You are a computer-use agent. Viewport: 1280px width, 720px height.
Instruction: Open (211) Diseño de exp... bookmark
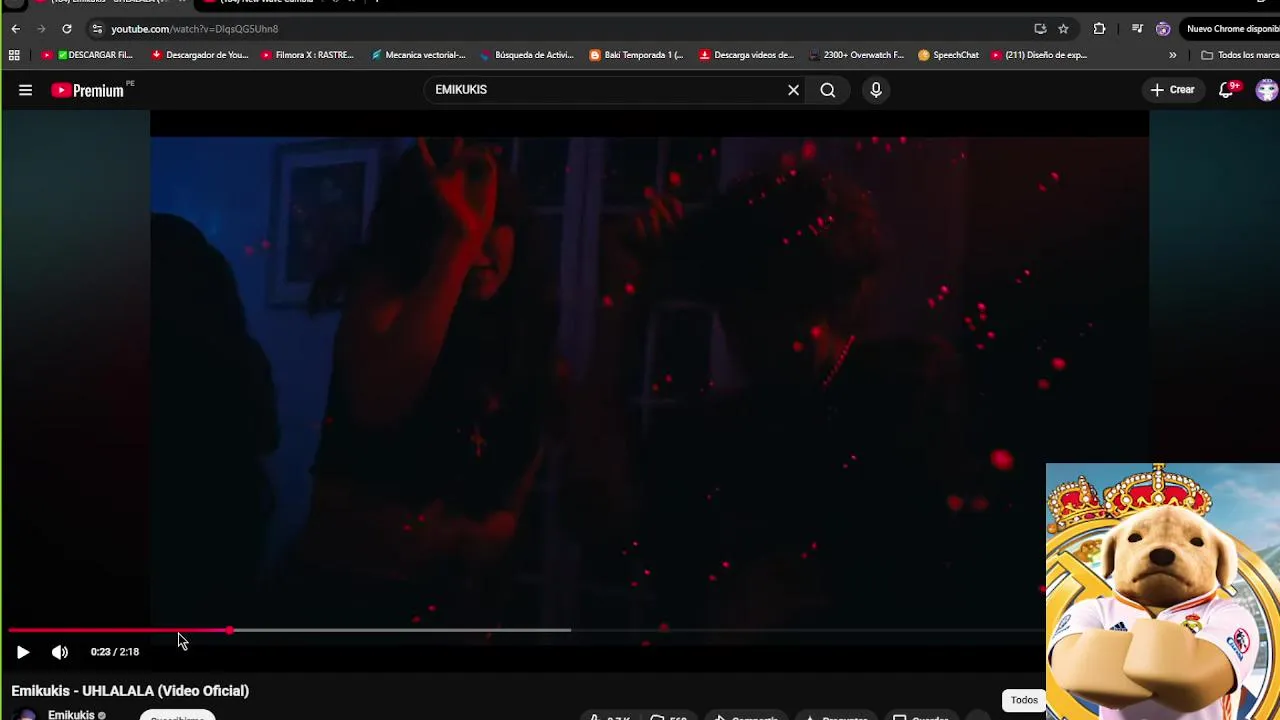point(1039,55)
